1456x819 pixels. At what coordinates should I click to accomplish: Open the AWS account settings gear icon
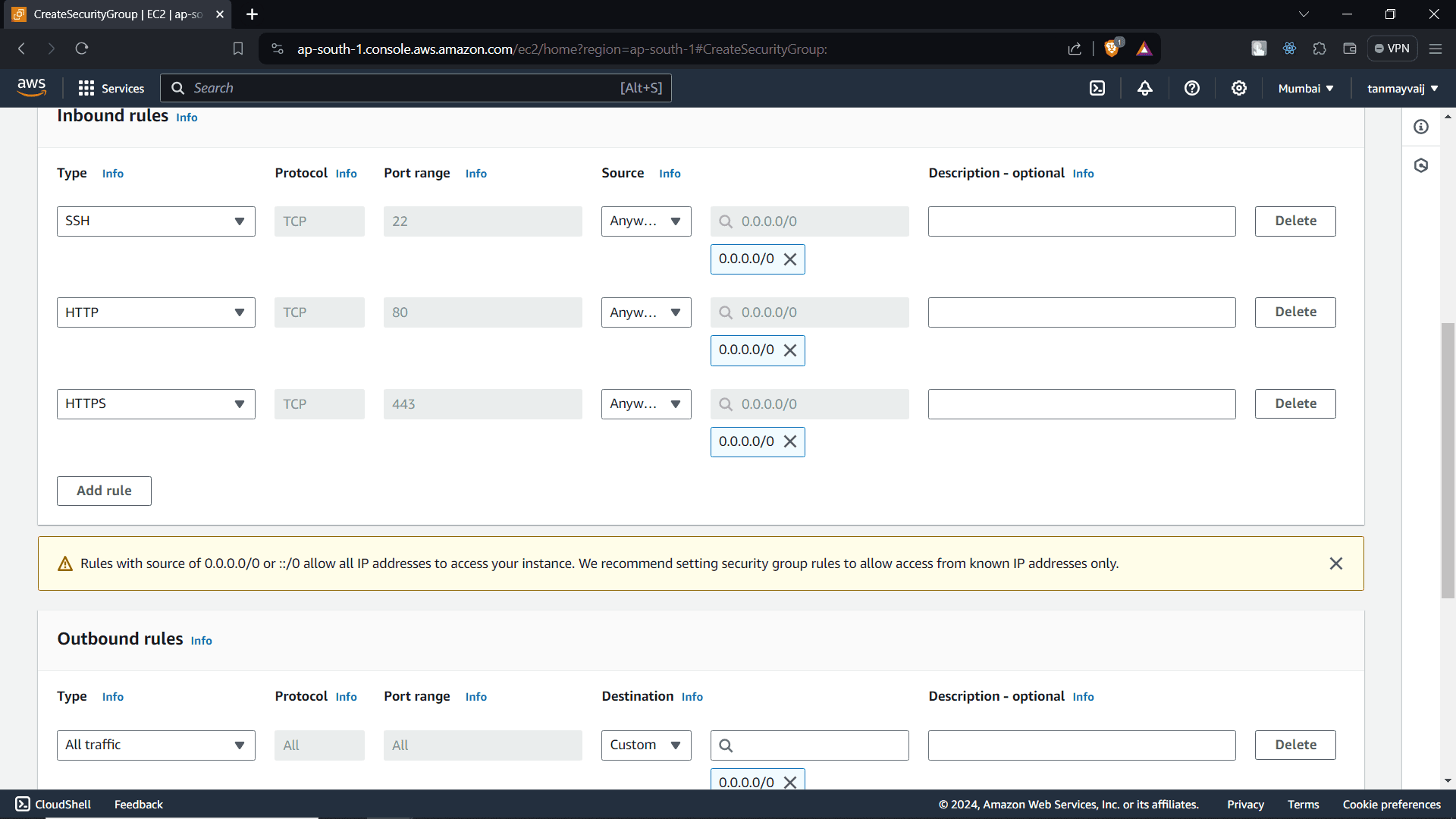[x=1239, y=88]
